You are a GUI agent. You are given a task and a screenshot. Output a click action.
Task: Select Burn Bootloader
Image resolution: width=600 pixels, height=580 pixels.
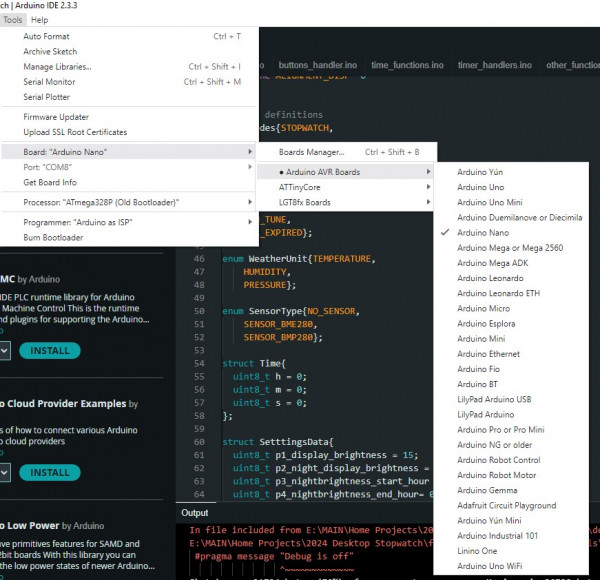tap(129, 238)
